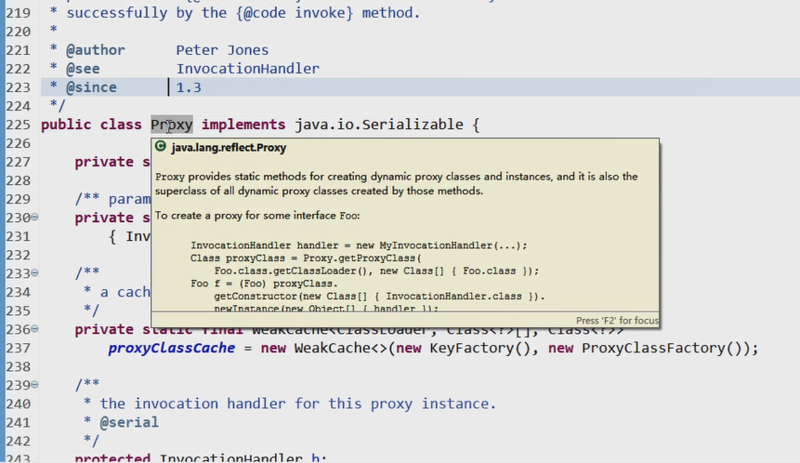Click "KeyFactory()" on line 237
Viewport: 800px width, 463px height.
(x=480, y=348)
